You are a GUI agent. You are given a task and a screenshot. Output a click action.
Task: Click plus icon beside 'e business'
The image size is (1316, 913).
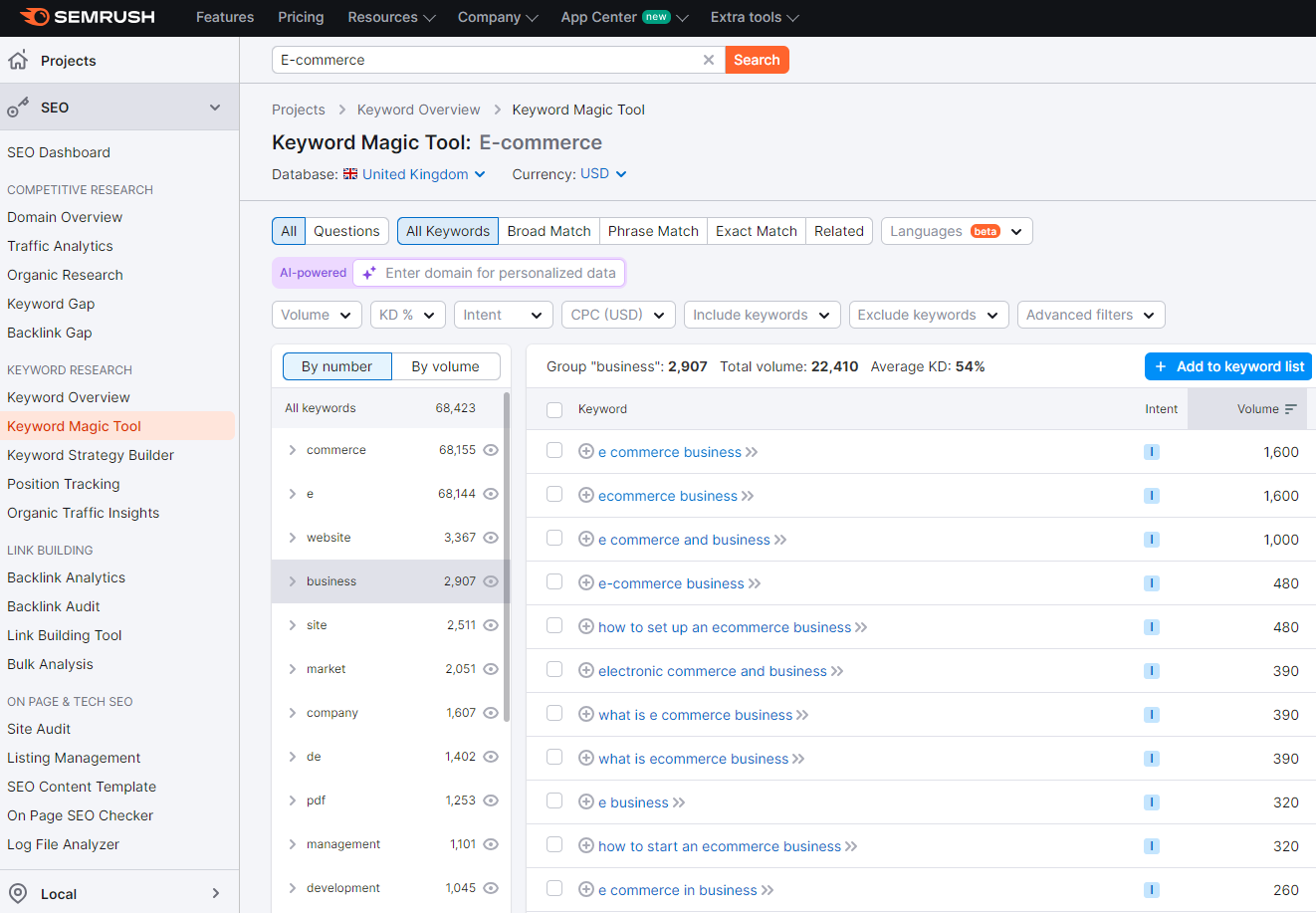(x=586, y=802)
